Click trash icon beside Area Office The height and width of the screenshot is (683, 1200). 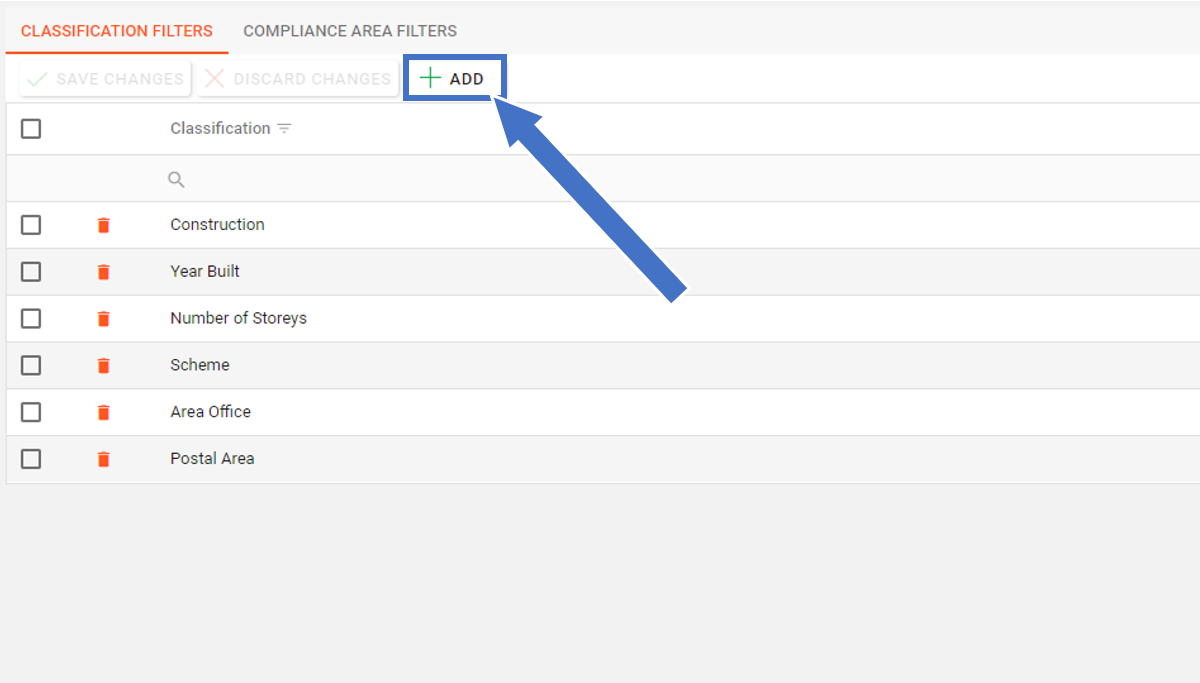[103, 412]
